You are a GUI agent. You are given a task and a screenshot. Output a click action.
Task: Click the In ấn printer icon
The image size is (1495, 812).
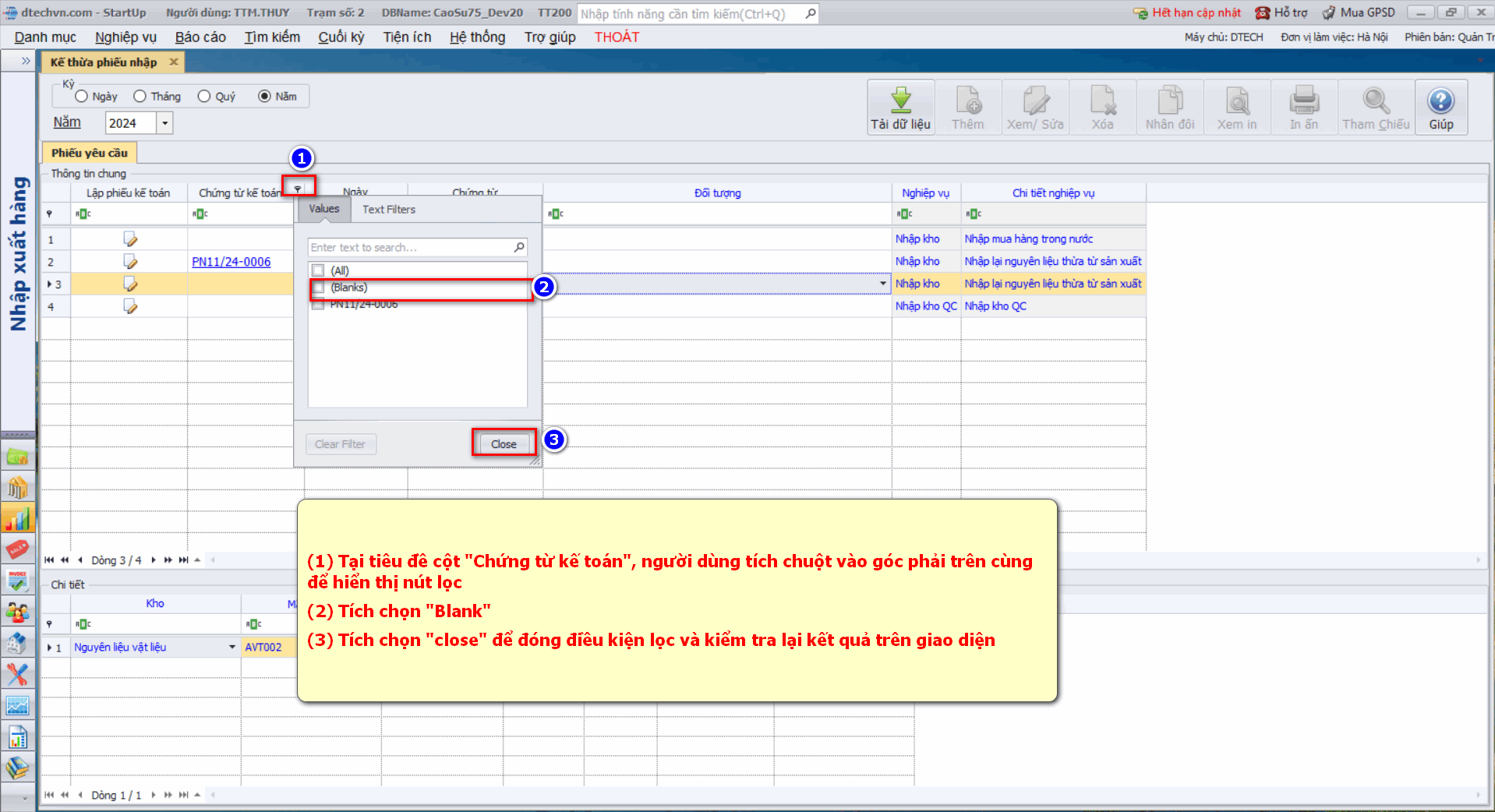click(1303, 101)
